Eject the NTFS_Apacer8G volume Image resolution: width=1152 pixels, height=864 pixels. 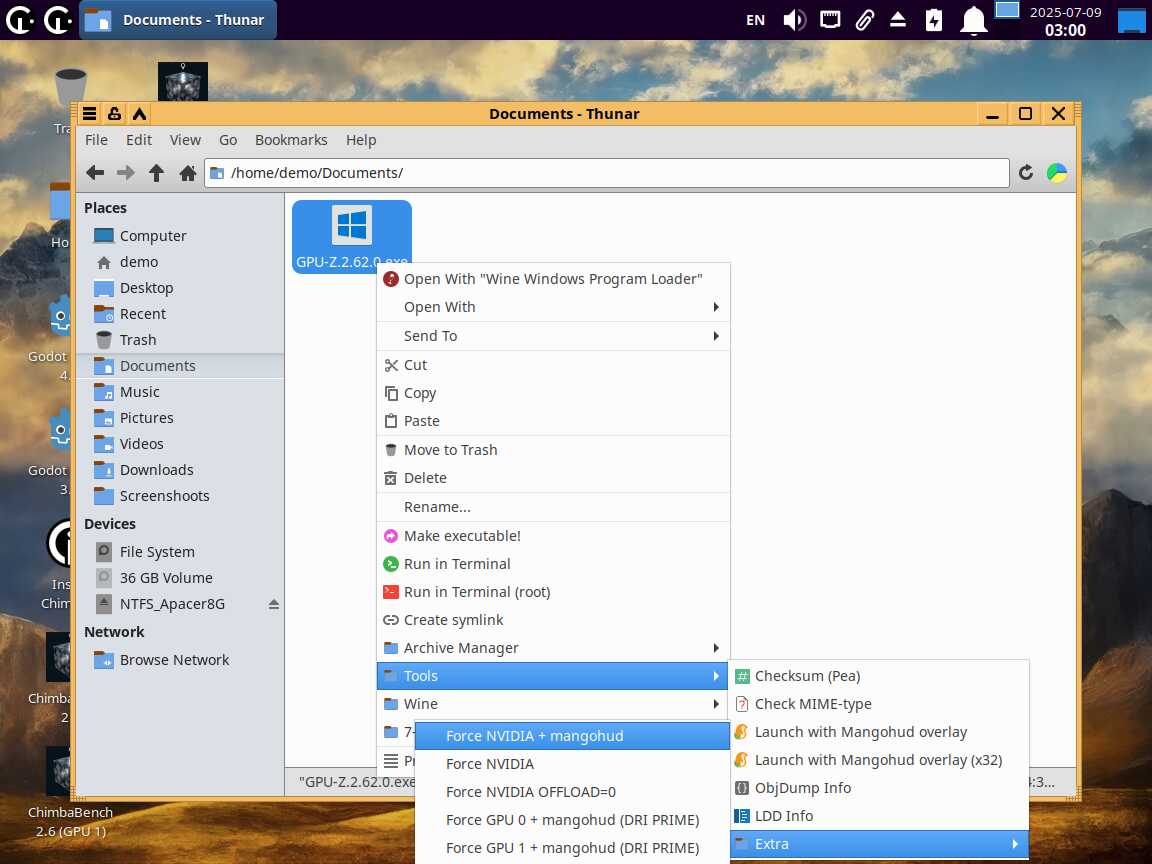click(274, 604)
